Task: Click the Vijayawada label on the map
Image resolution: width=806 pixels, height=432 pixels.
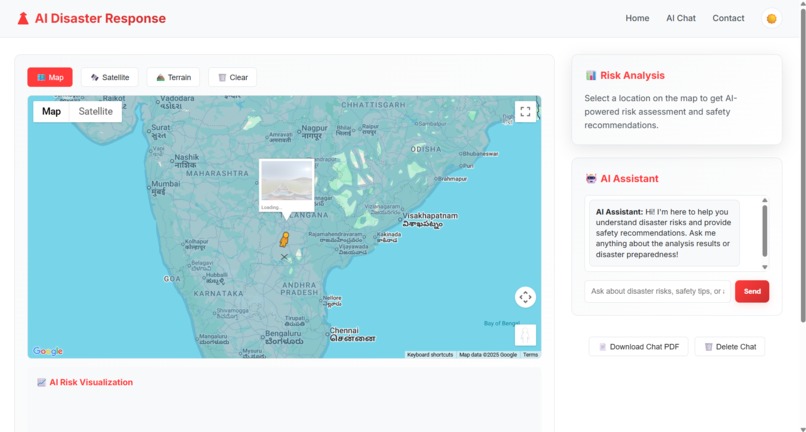Action: (x=353, y=249)
